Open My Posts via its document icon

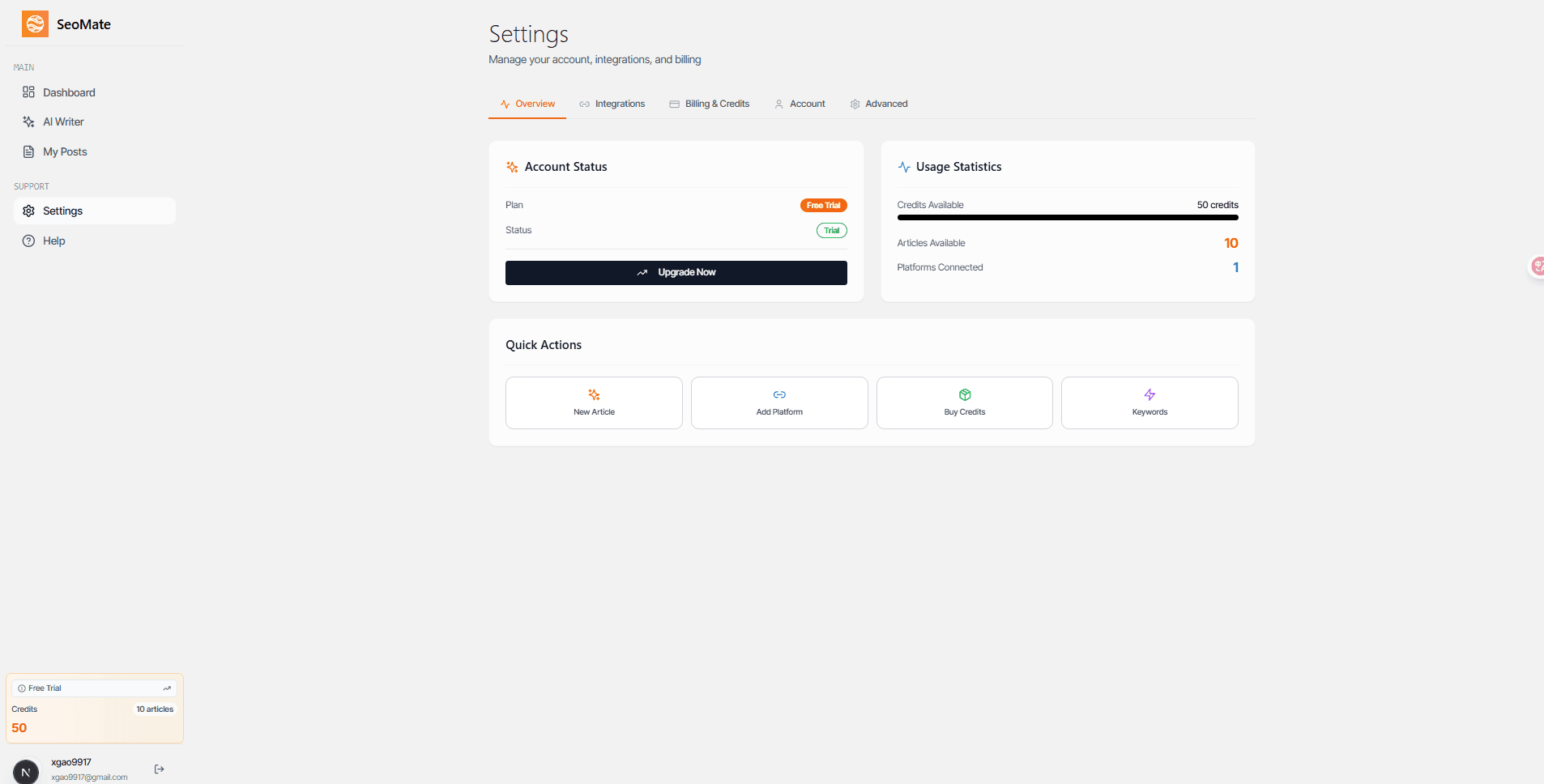[x=29, y=151]
